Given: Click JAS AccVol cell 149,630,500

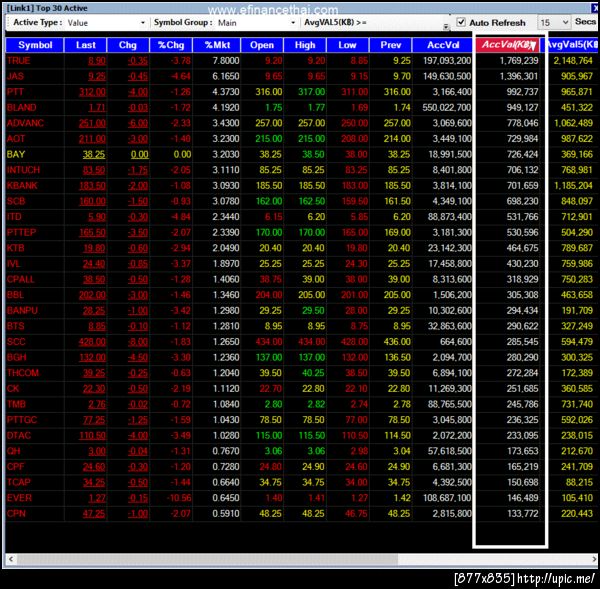Looking at the screenshot, I should pos(447,76).
